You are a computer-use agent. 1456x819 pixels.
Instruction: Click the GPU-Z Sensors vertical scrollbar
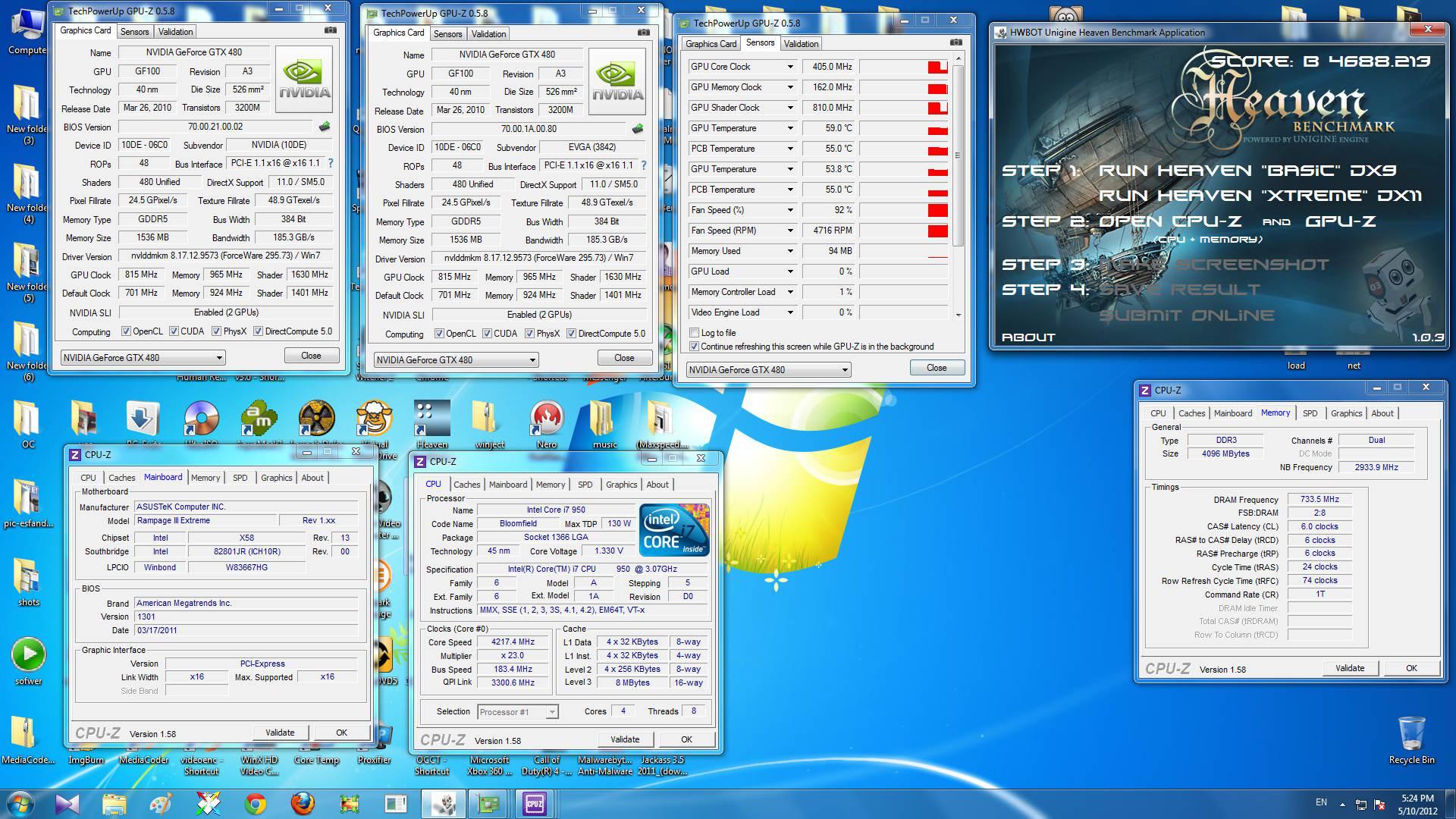coord(959,186)
